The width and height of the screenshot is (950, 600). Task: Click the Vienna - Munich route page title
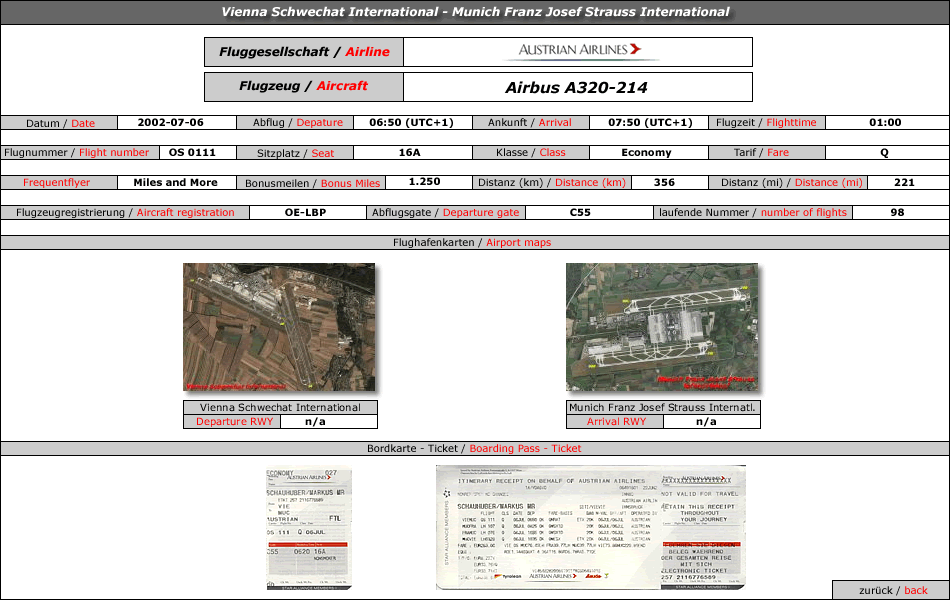point(475,12)
